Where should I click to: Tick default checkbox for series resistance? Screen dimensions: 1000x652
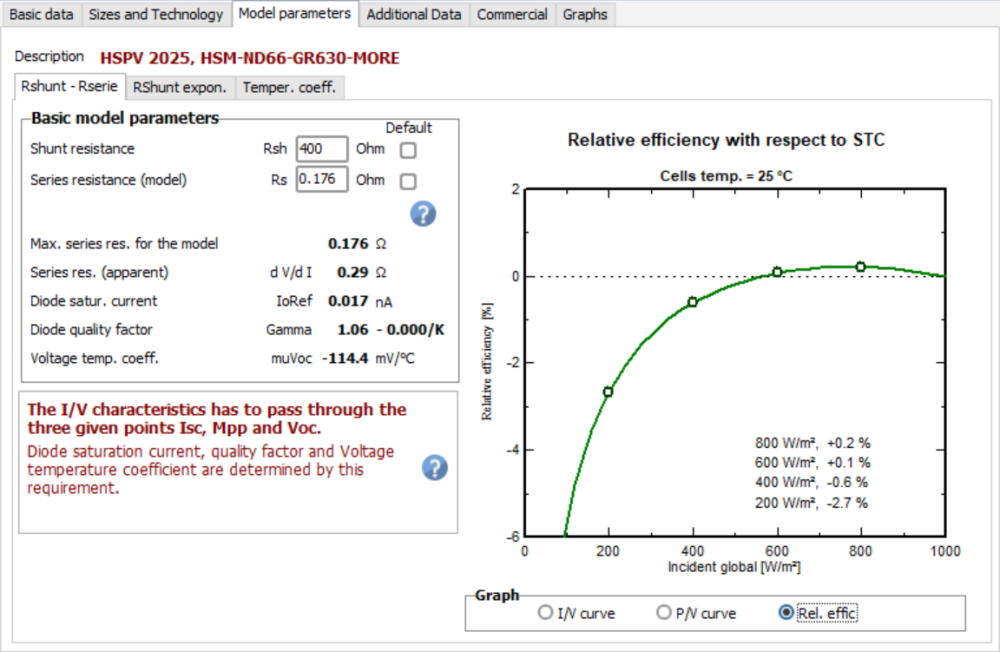pos(408,181)
